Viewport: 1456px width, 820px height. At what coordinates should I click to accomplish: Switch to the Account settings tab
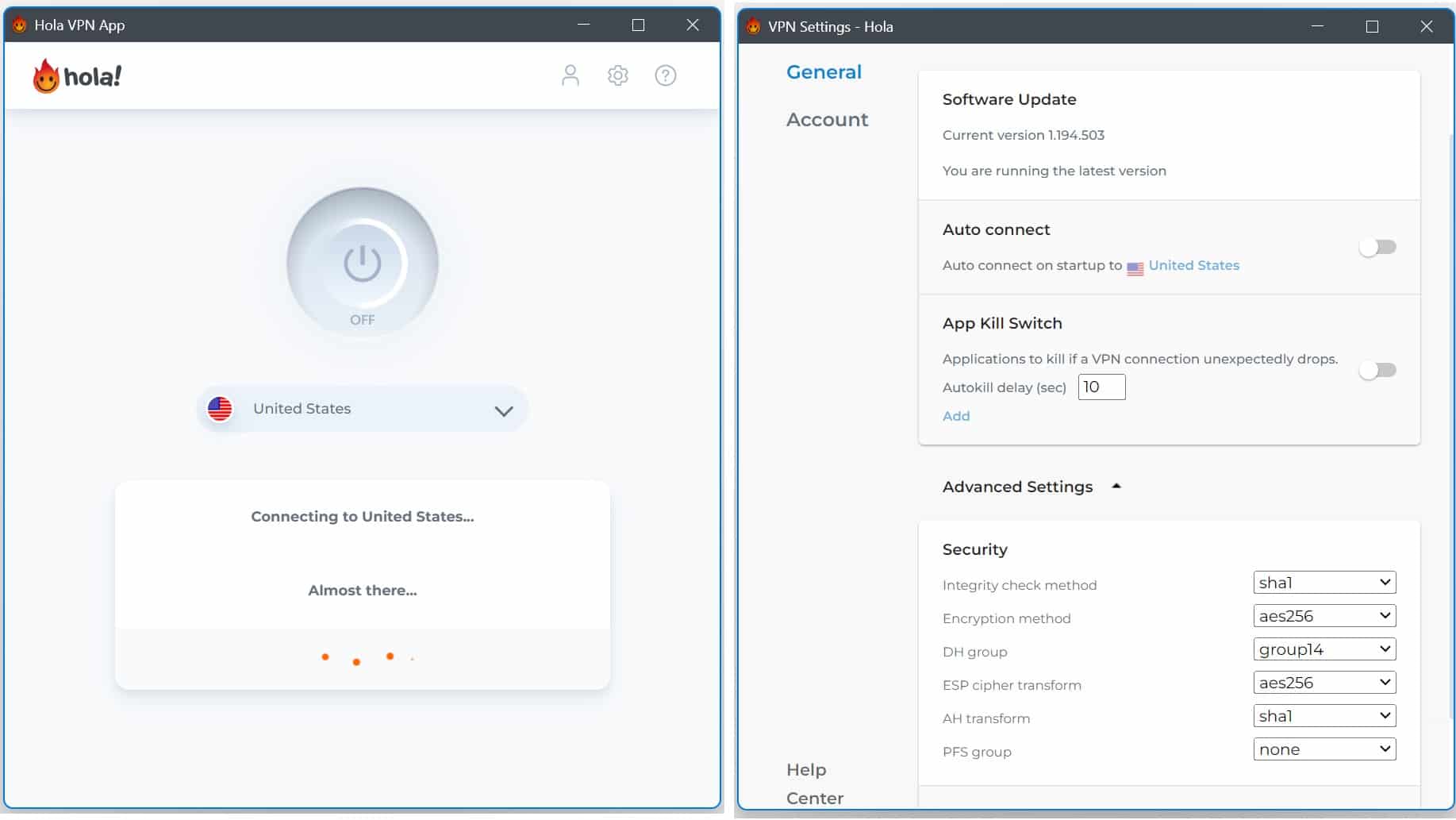(x=827, y=120)
